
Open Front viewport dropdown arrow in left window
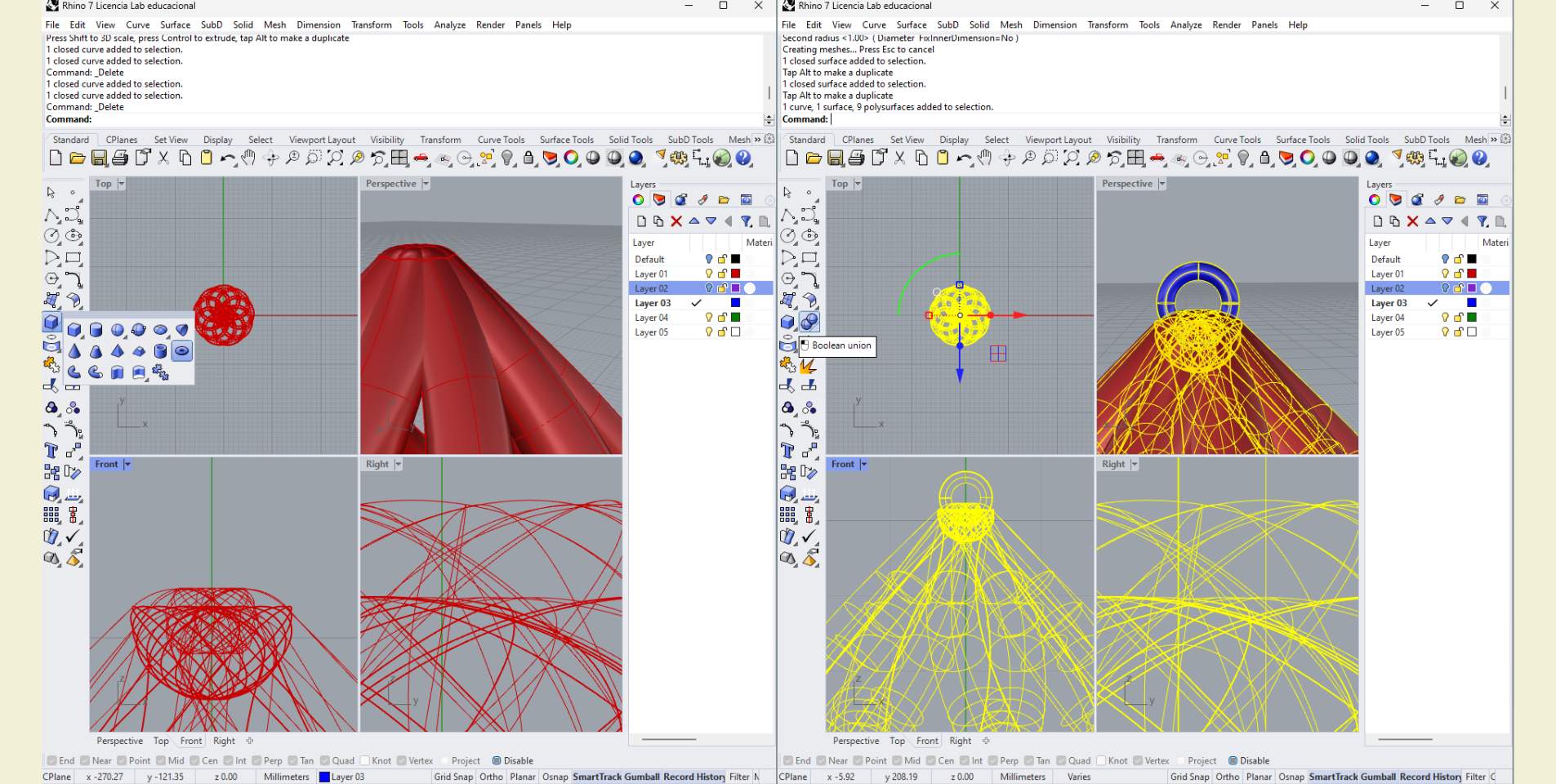(x=127, y=464)
